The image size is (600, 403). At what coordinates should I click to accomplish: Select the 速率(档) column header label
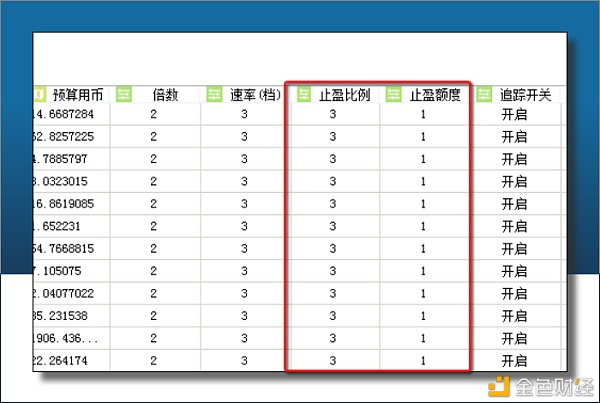pos(255,95)
